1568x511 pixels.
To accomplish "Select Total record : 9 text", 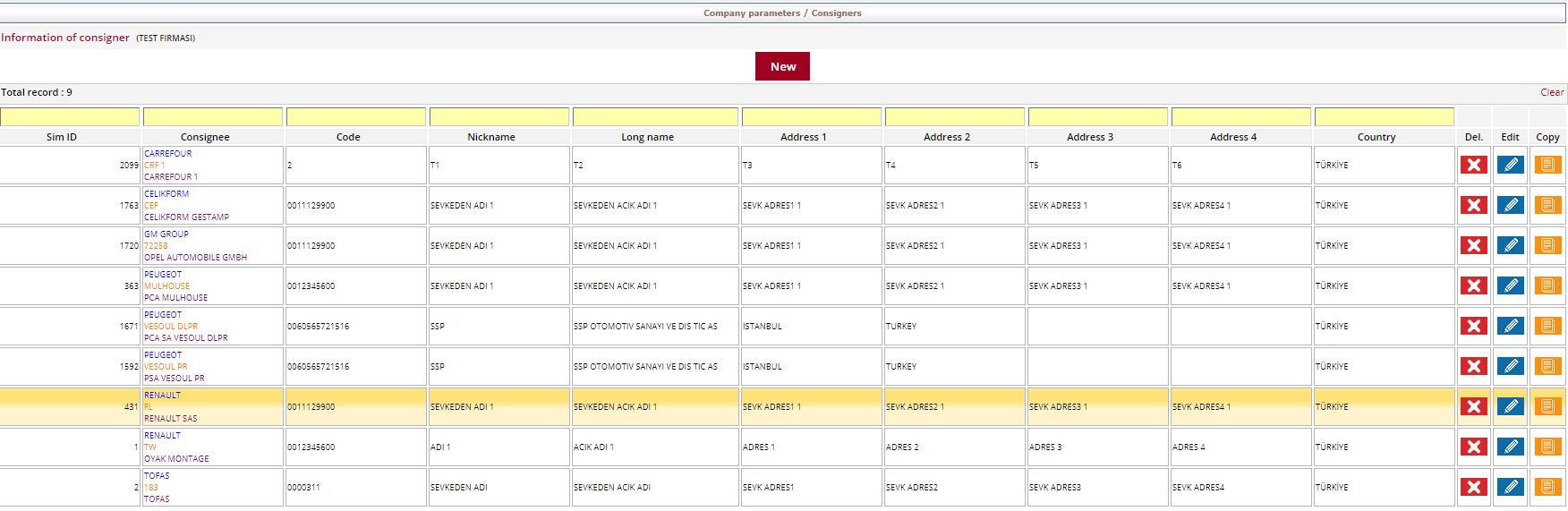I will point(37,92).
